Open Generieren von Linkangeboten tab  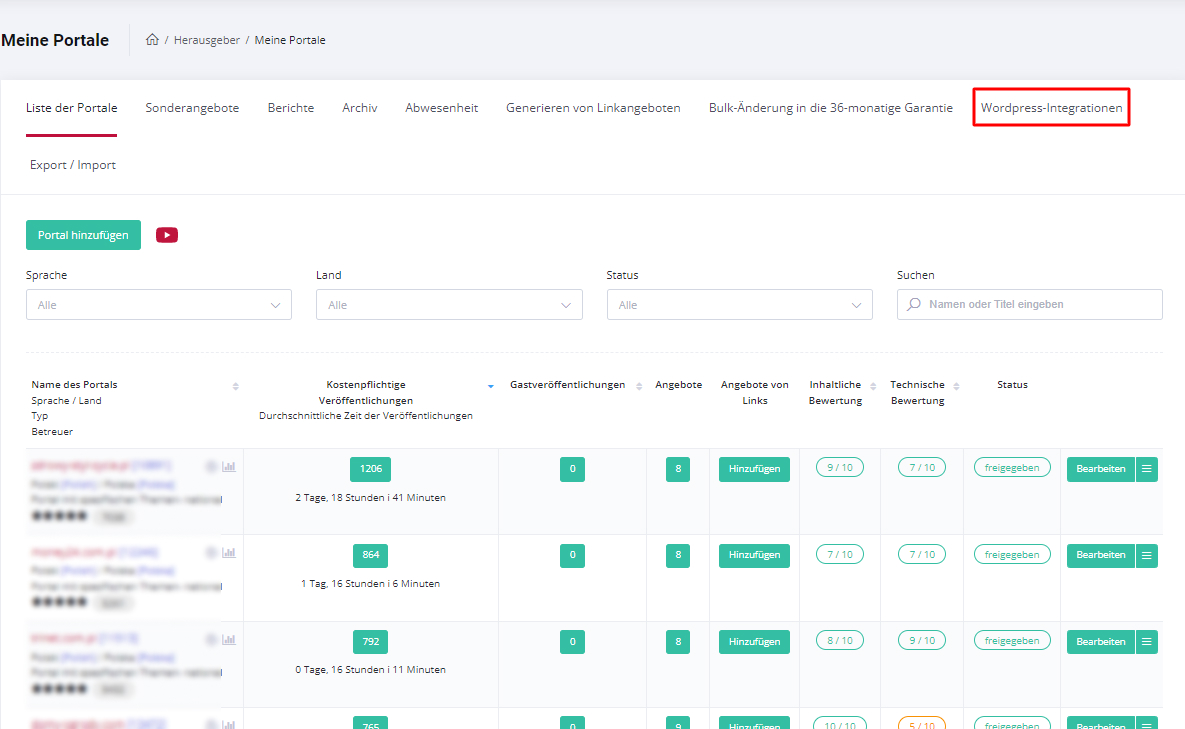point(593,108)
